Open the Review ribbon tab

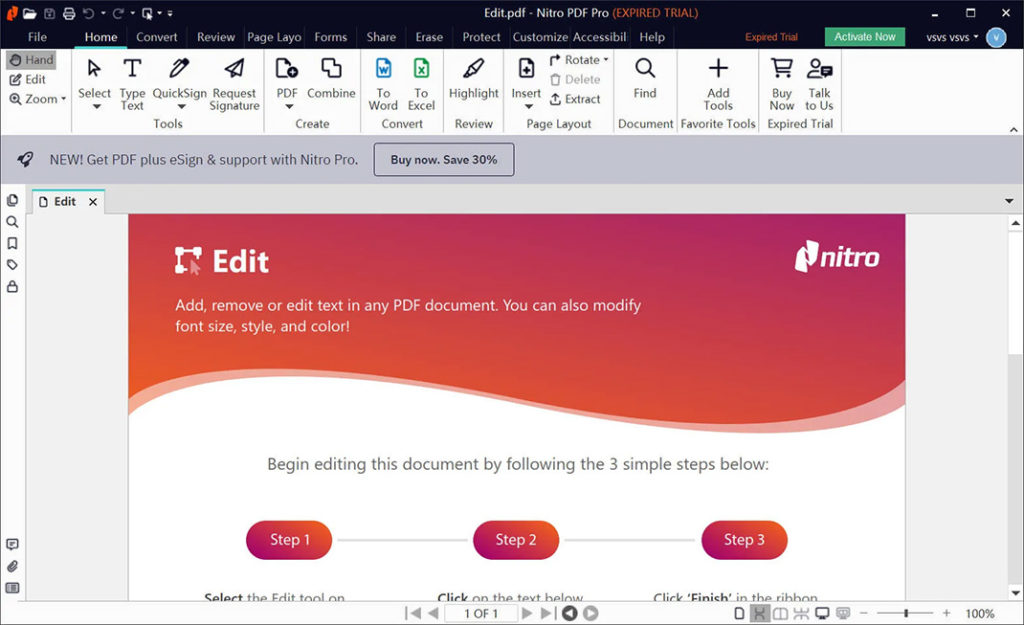point(215,37)
